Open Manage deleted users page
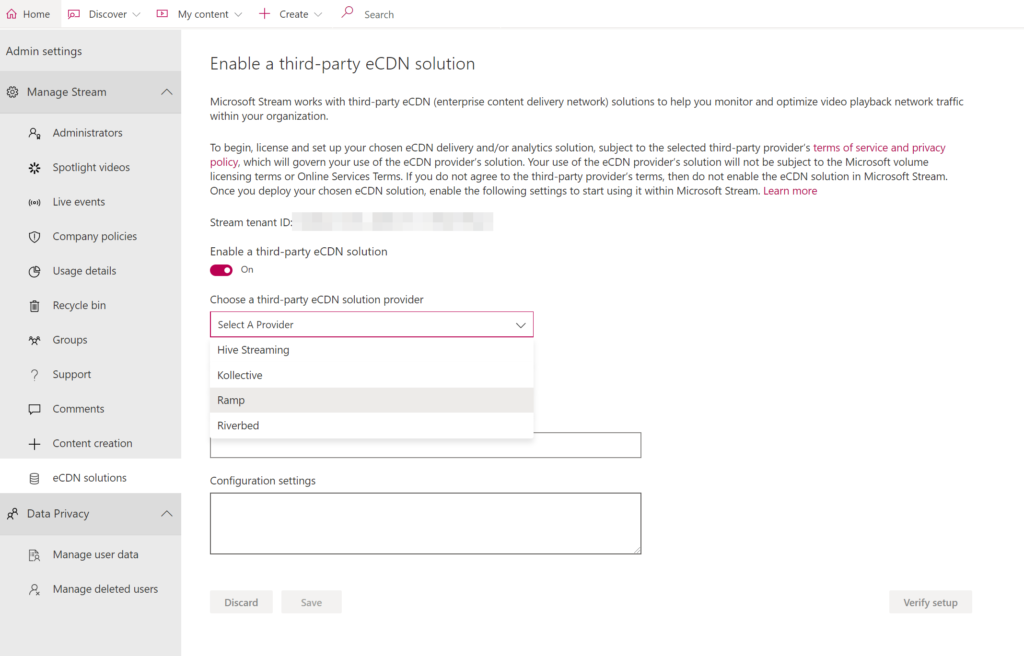This screenshot has width=1024, height=656. tap(91, 589)
